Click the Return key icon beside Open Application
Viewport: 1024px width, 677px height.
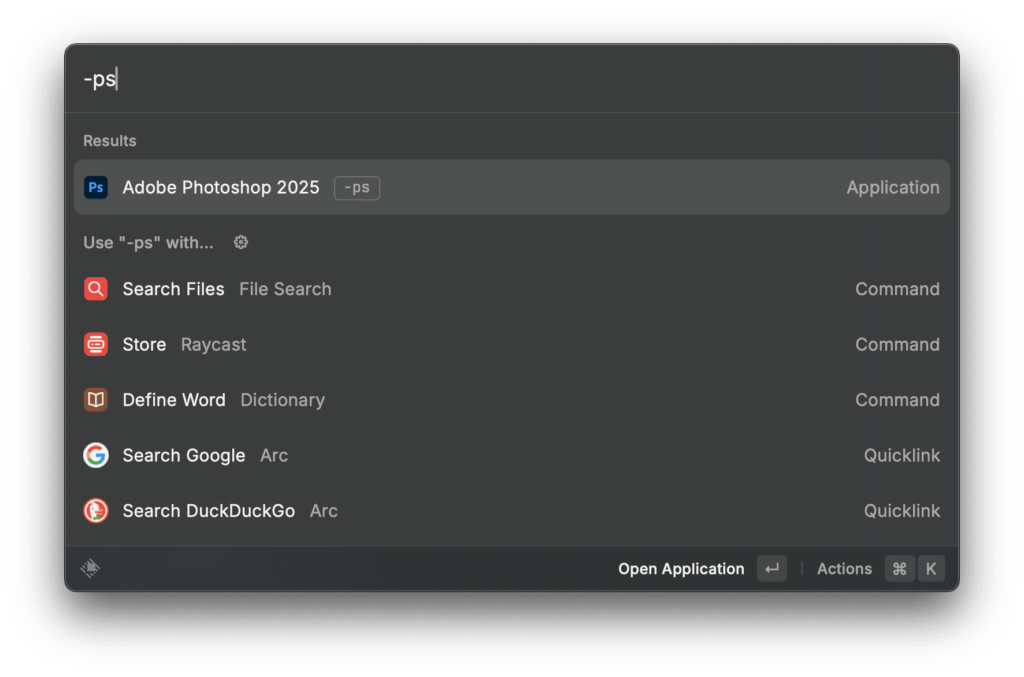tap(772, 569)
